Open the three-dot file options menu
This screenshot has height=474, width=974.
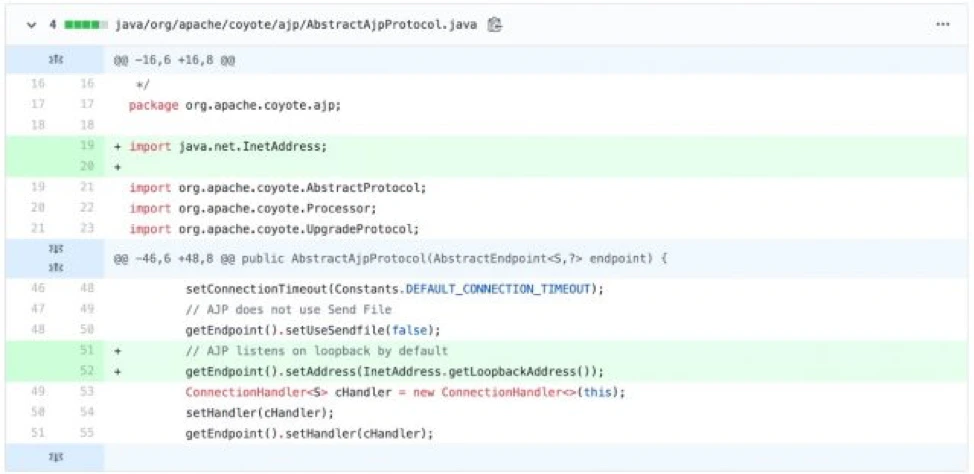tap(942, 24)
